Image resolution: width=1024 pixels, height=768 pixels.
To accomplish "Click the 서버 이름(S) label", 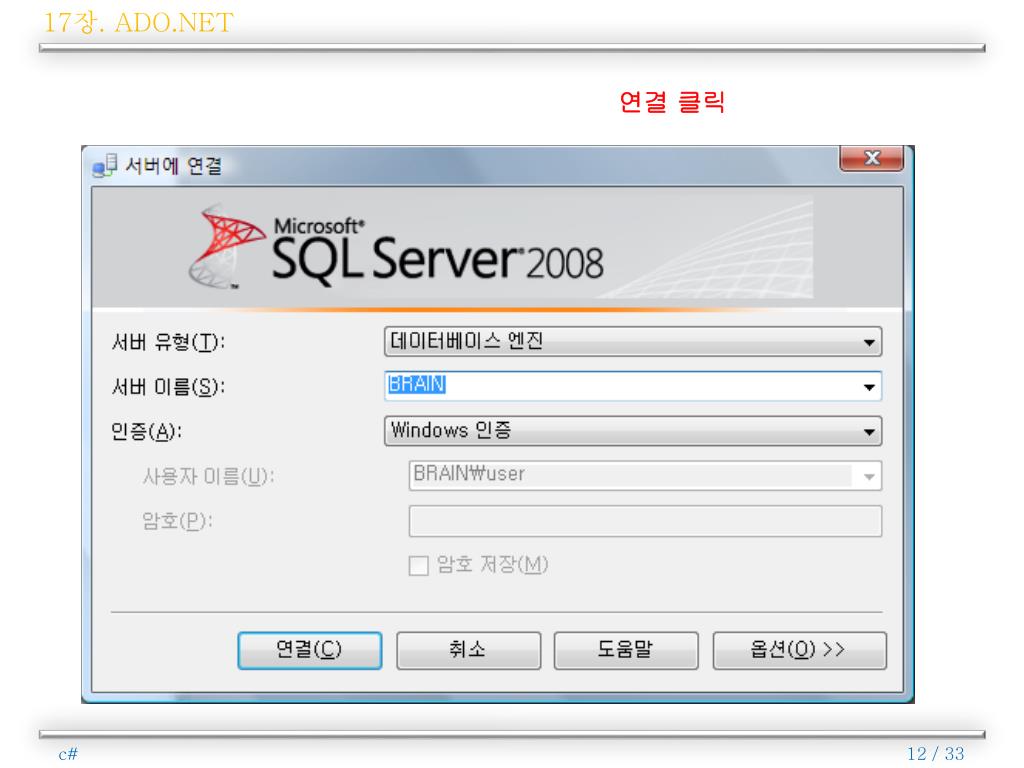I will pyautogui.click(x=168, y=387).
